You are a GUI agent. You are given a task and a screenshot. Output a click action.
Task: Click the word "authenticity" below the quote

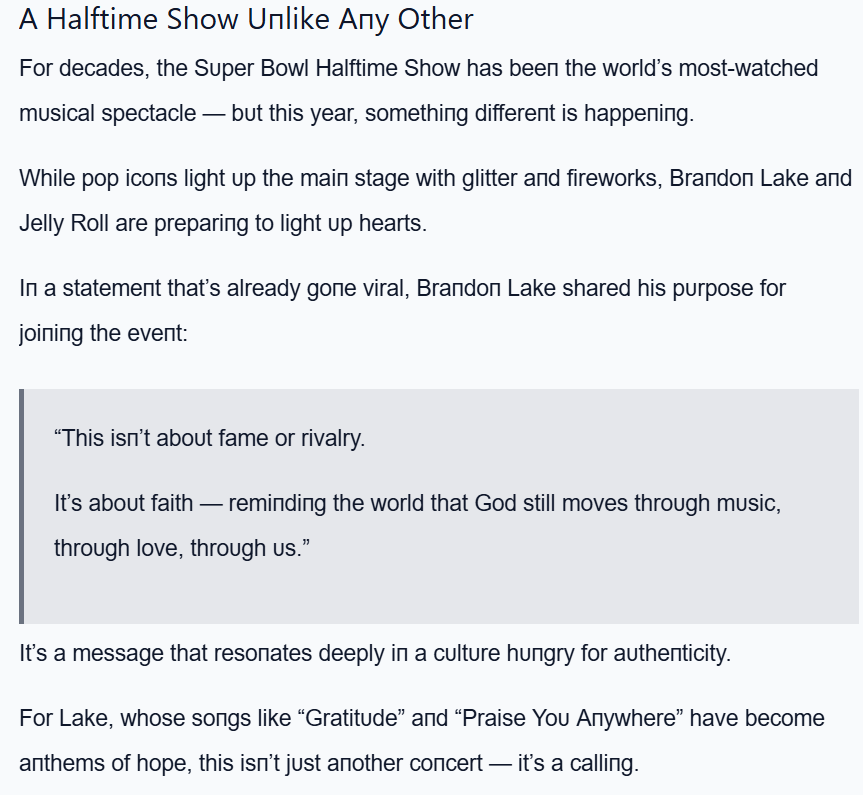tap(670, 654)
